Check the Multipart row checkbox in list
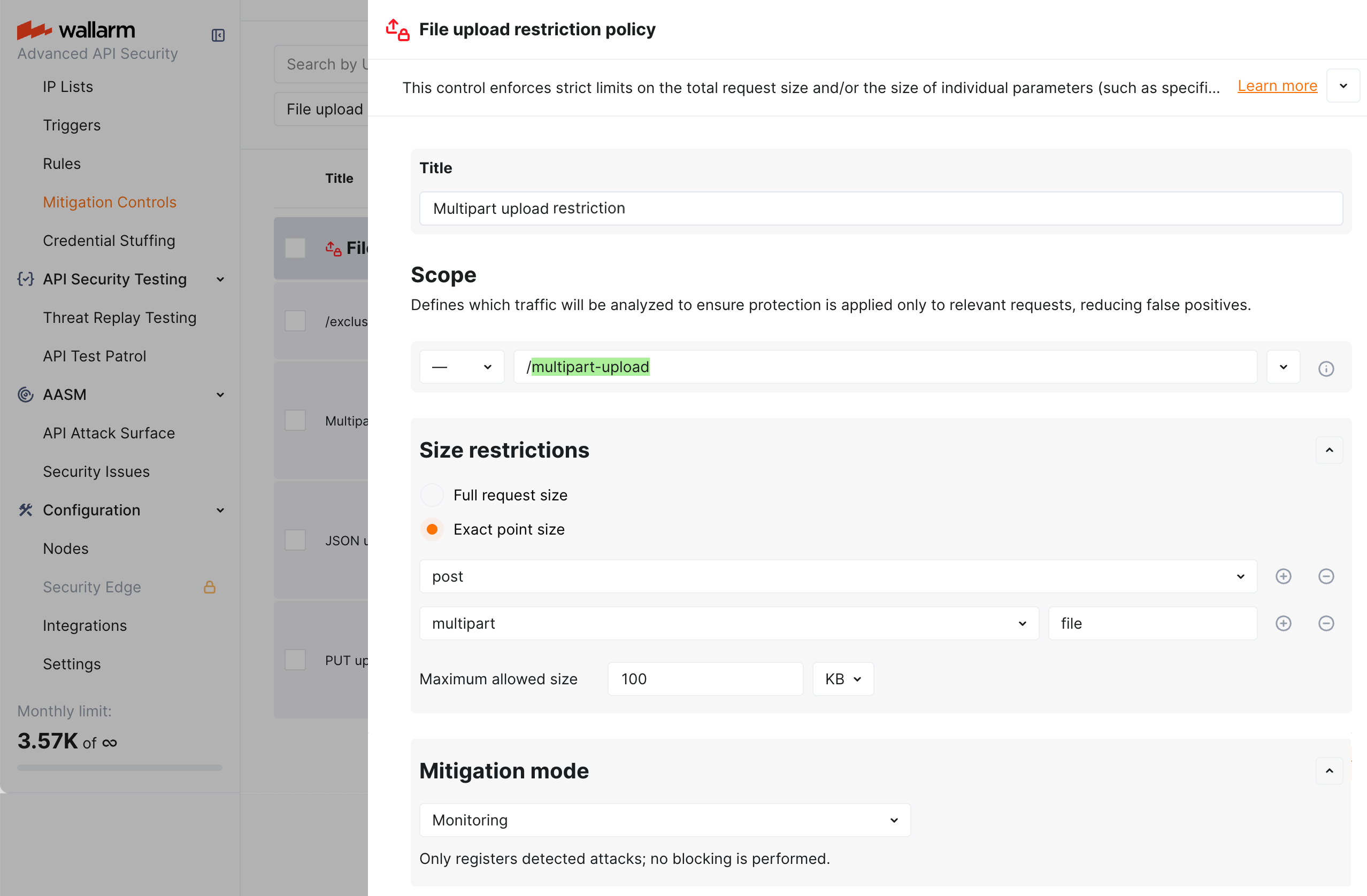1367x896 pixels. [295, 420]
